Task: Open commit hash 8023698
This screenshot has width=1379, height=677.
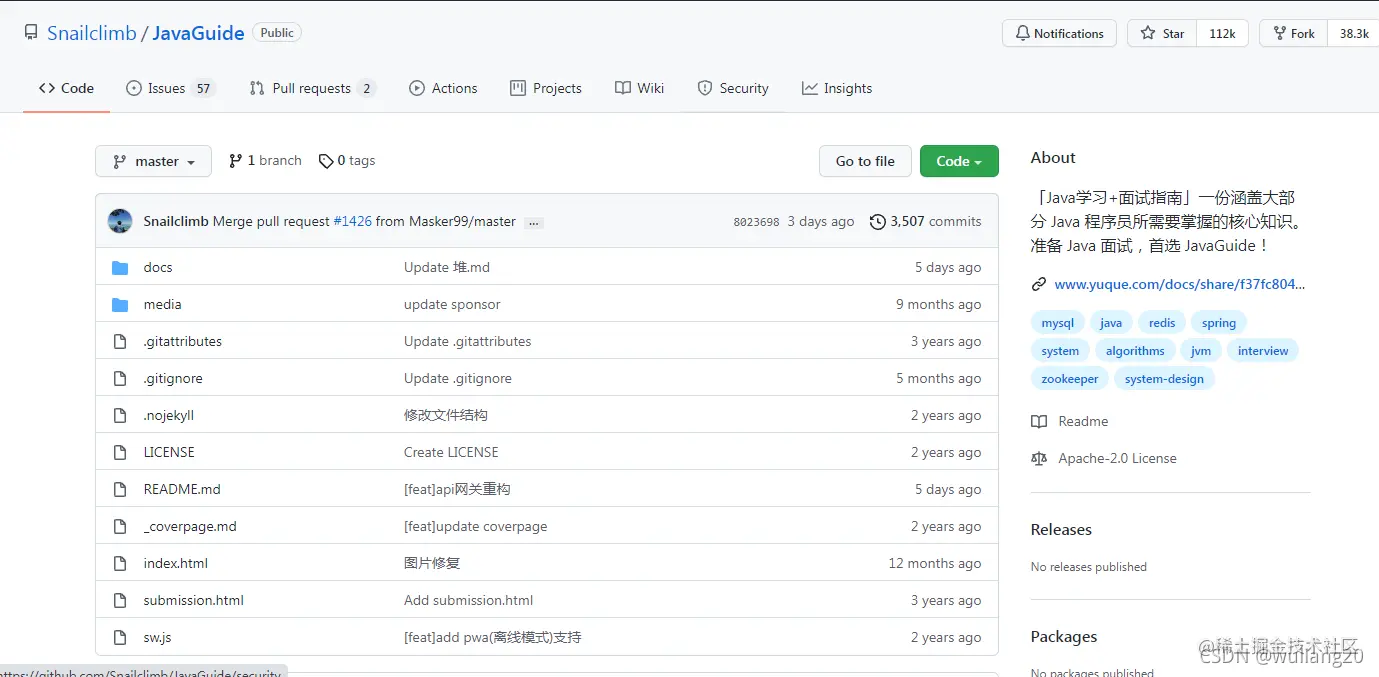Action: click(x=756, y=222)
